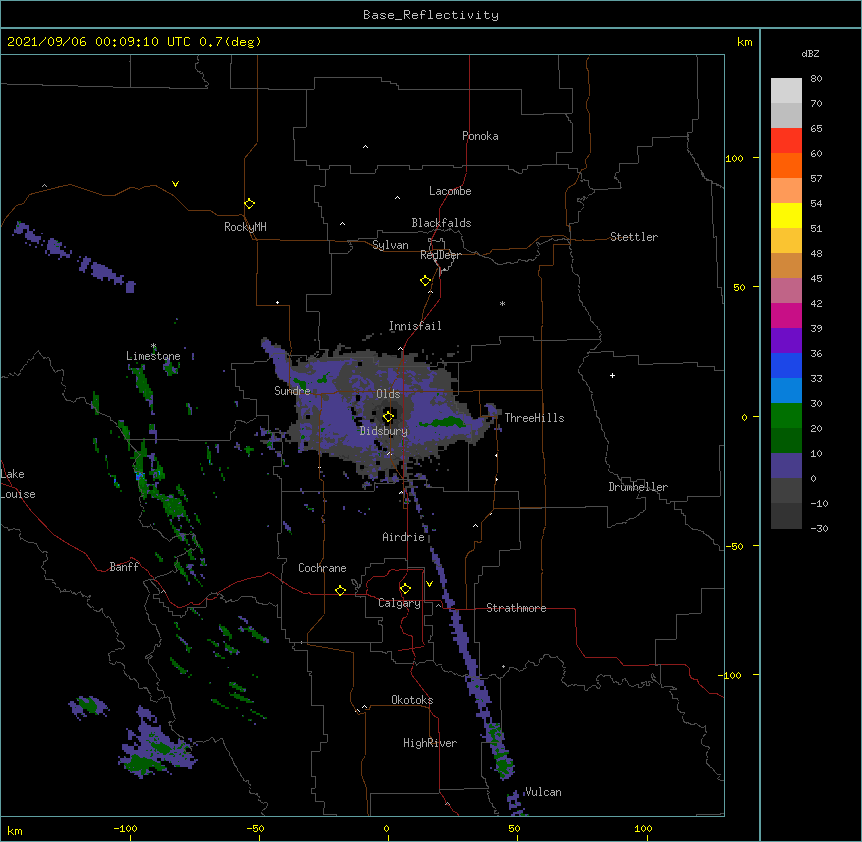Click the Vulcan label
The width and height of the screenshot is (862, 842).
[x=543, y=792]
